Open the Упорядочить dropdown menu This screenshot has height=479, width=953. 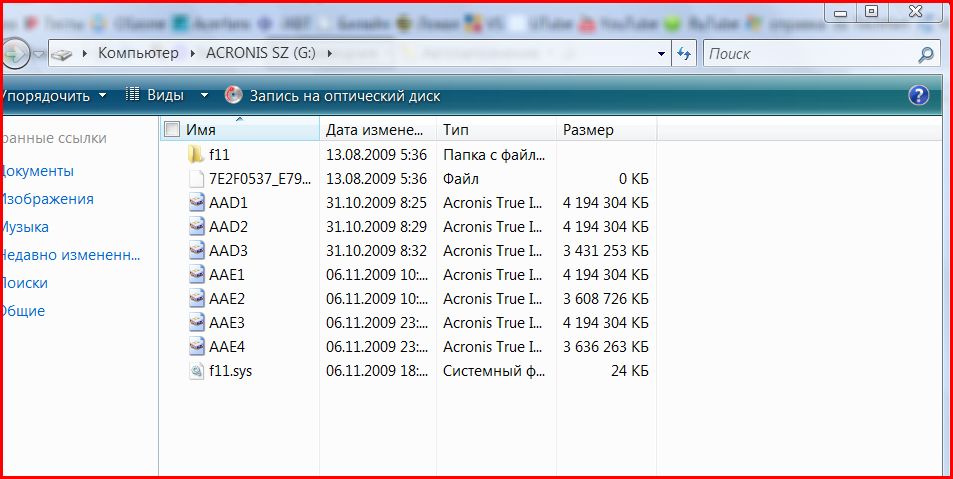[x=53, y=96]
